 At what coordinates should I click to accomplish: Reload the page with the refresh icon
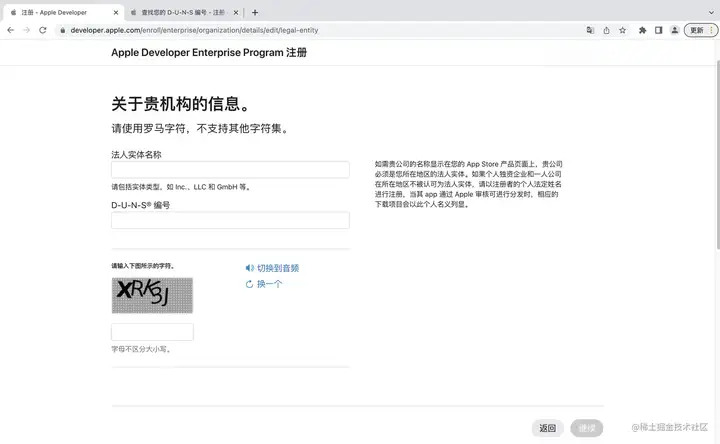click(x=43, y=30)
